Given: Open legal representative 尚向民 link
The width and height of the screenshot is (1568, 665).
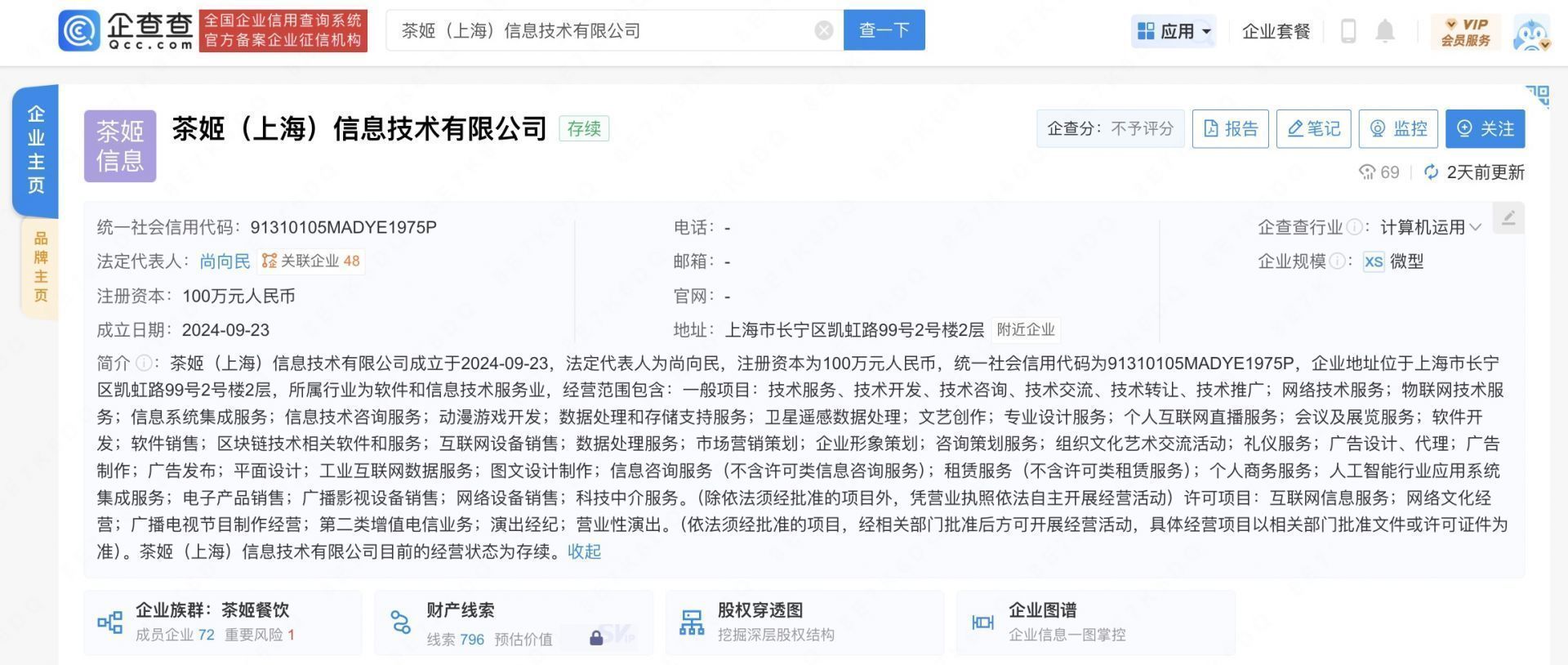Looking at the screenshot, I should (225, 261).
